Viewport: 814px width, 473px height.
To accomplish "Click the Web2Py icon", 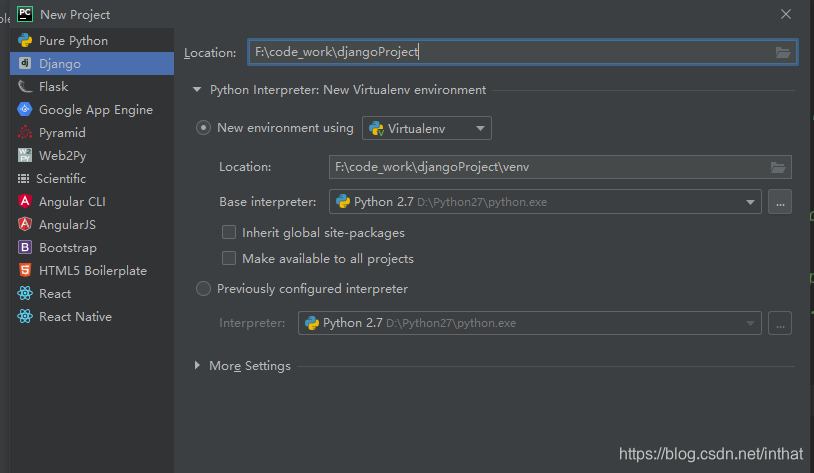I will click(x=25, y=155).
